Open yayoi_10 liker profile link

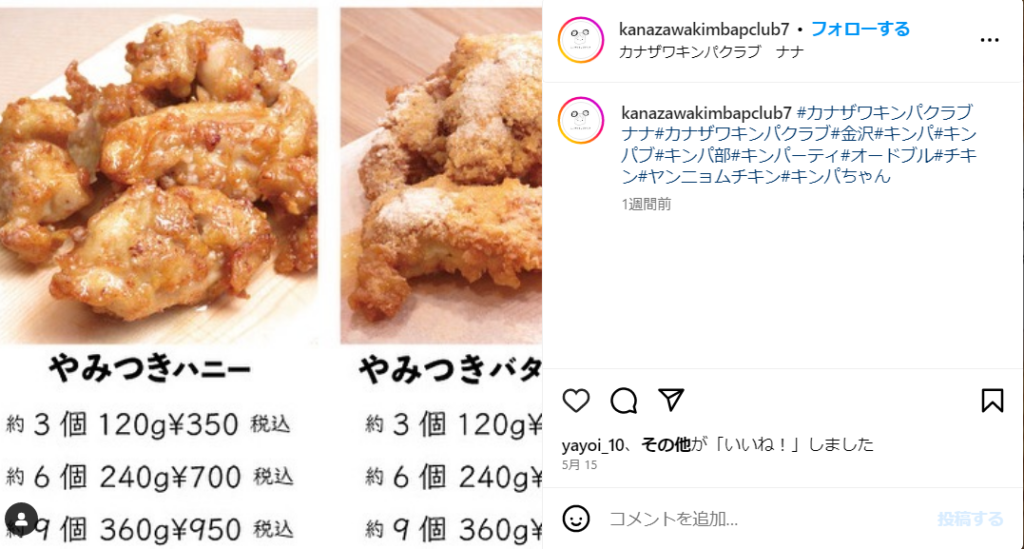pos(593,445)
